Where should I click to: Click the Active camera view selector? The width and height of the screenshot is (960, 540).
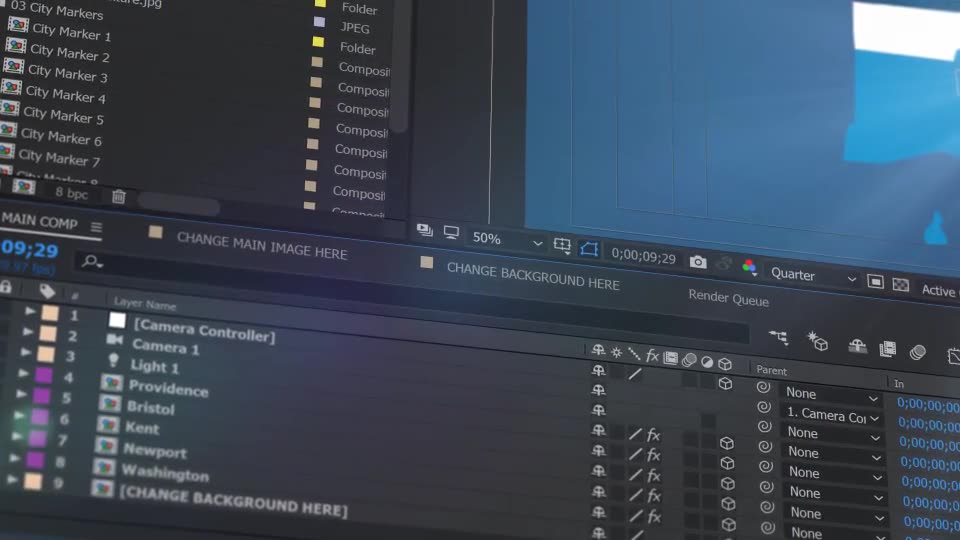(939, 290)
